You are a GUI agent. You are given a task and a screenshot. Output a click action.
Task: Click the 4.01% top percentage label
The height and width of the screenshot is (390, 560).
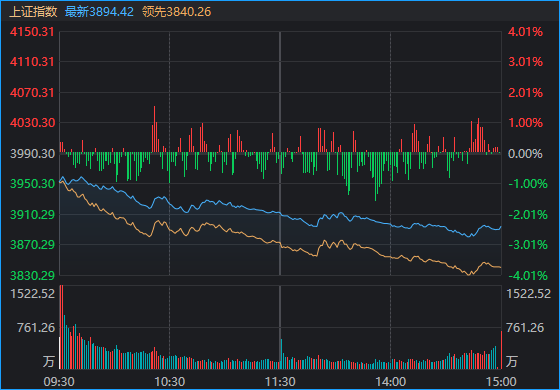coord(525,32)
